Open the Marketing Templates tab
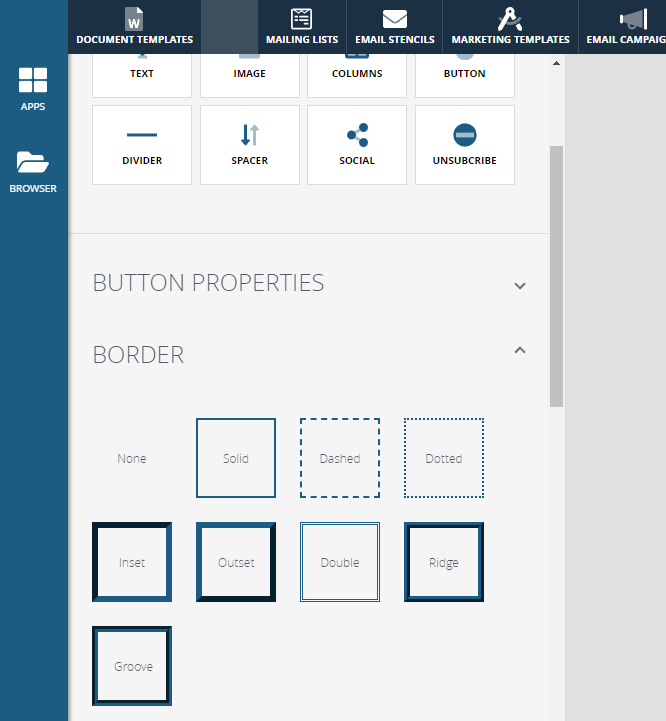This screenshot has width=666, height=721. 510,27
